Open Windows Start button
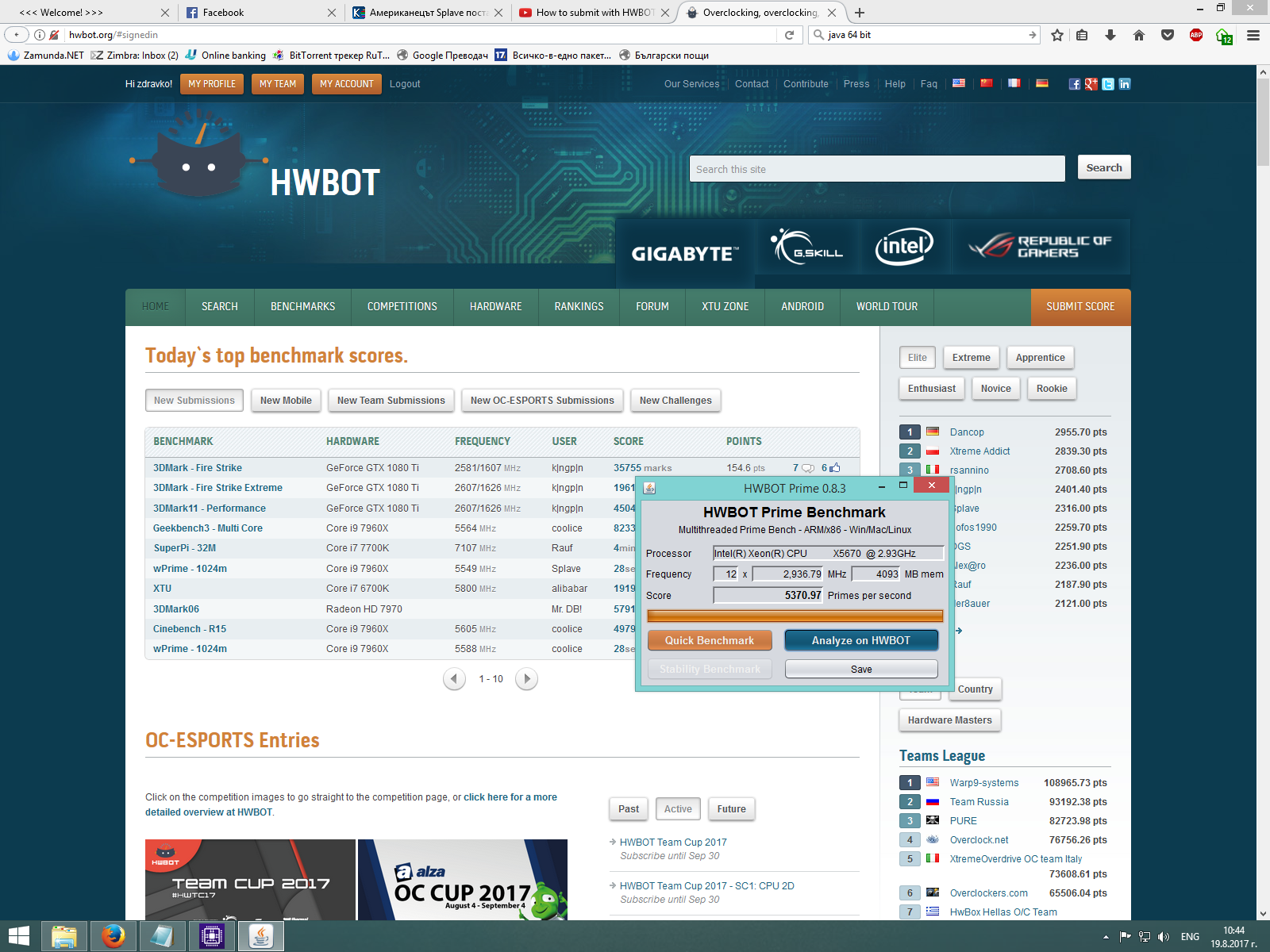1270x952 pixels. click(x=19, y=937)
